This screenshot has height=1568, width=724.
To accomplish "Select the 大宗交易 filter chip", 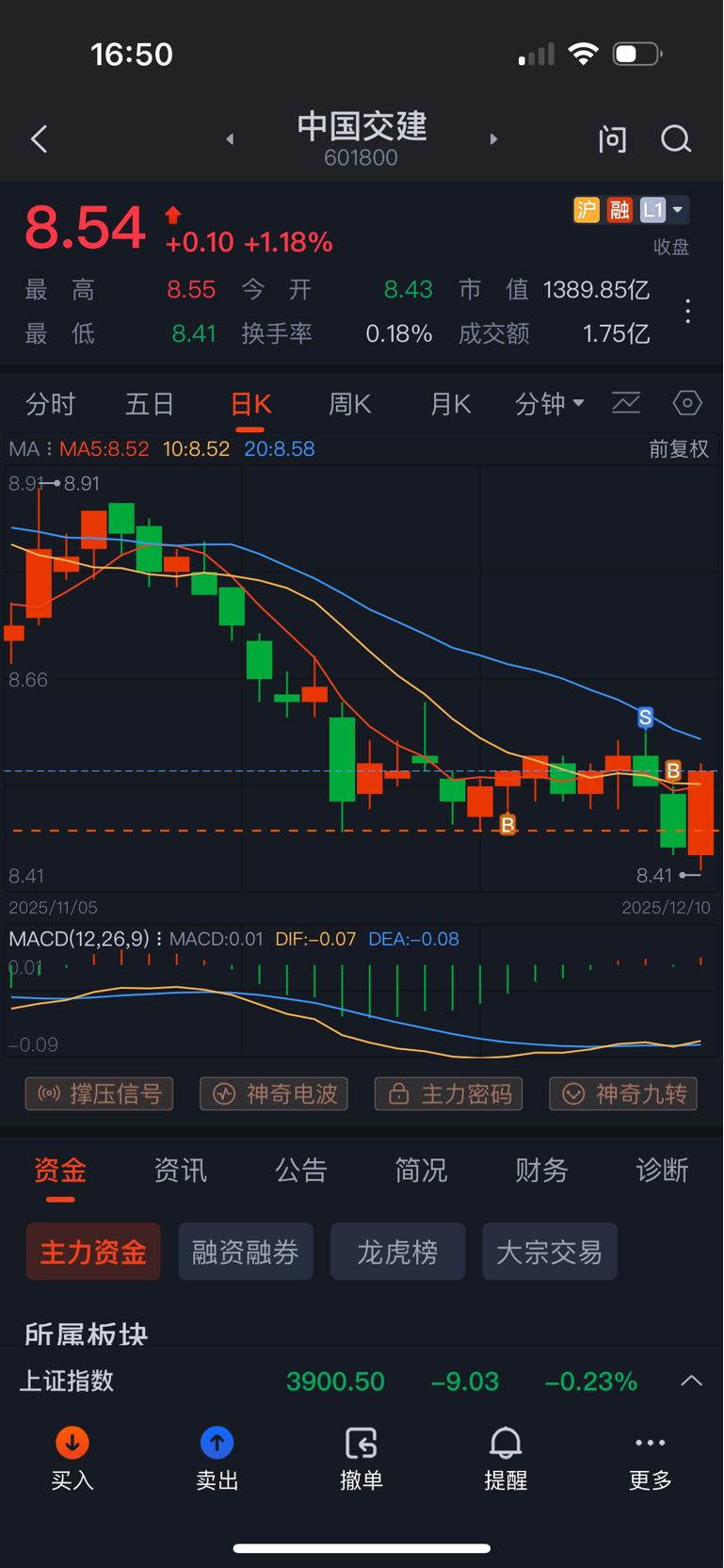I will 550,1252.
